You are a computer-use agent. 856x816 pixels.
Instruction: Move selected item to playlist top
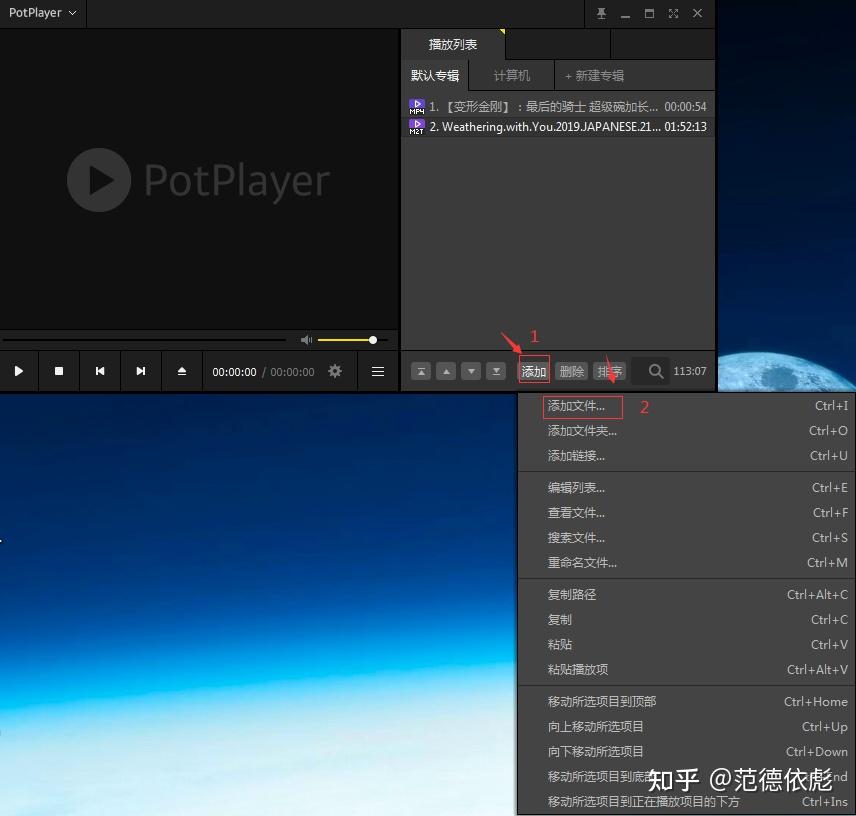tap(420, 370)
